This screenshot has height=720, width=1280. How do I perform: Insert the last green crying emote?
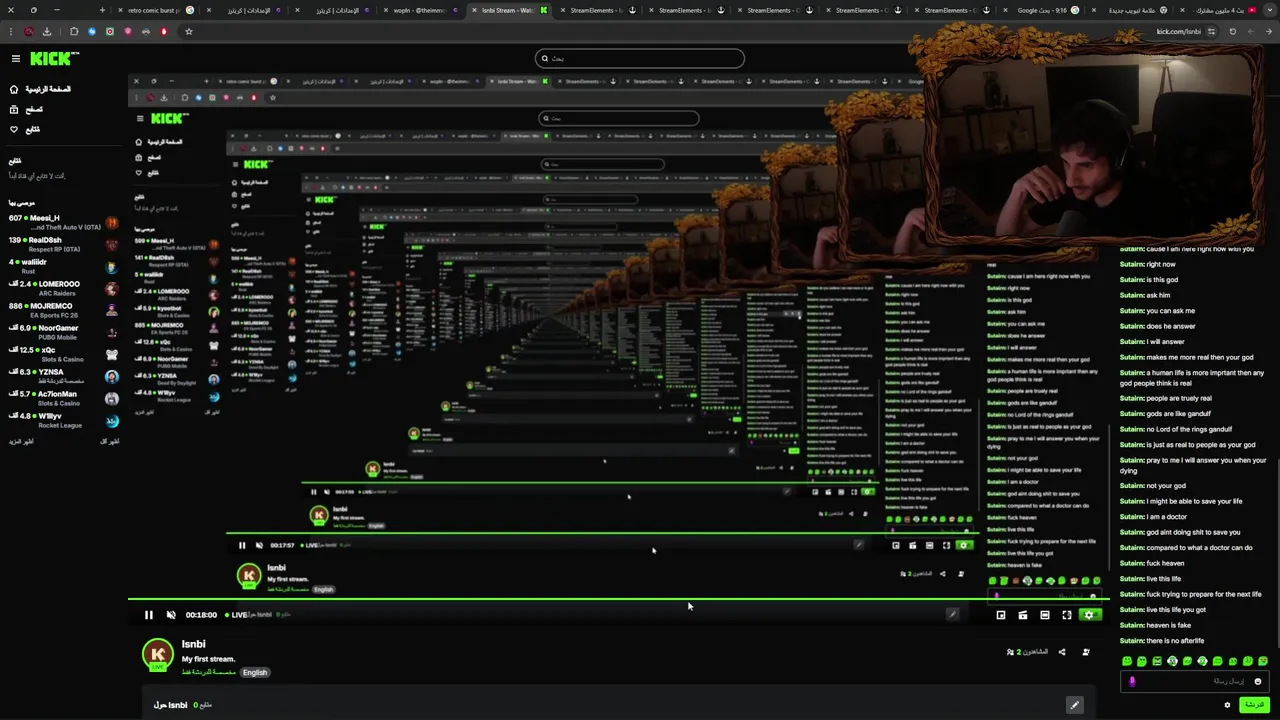pos(1263,661)
